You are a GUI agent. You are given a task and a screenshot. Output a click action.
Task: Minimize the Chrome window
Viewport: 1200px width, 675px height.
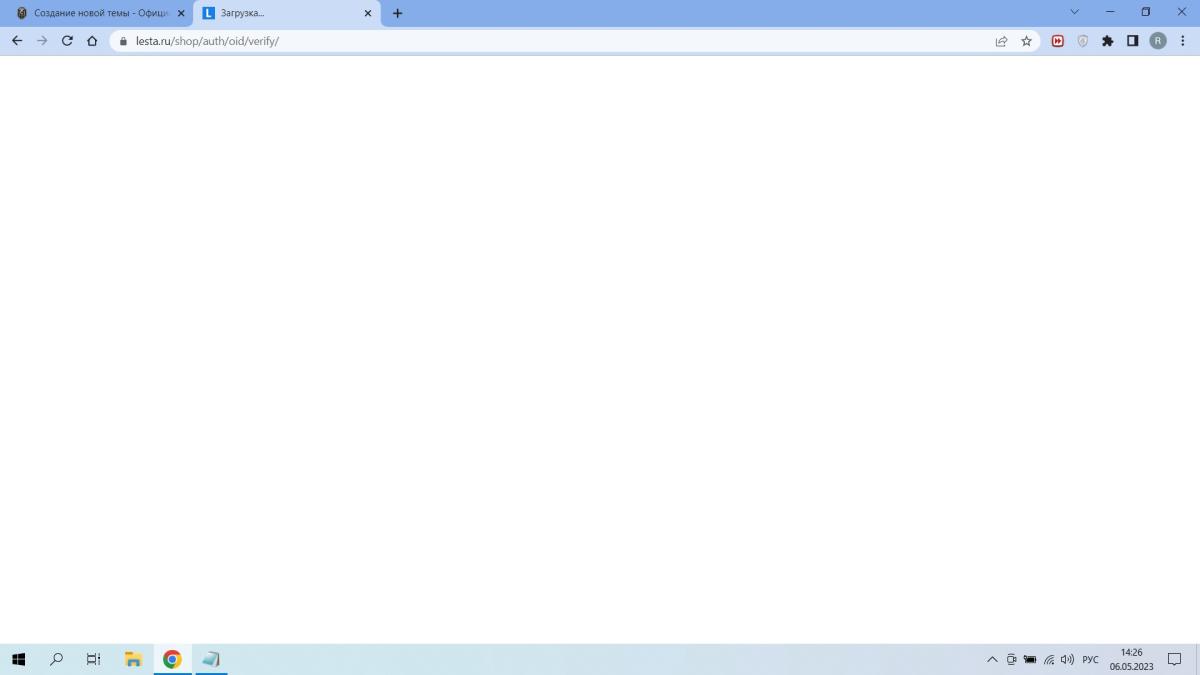tap(1111, 12)
